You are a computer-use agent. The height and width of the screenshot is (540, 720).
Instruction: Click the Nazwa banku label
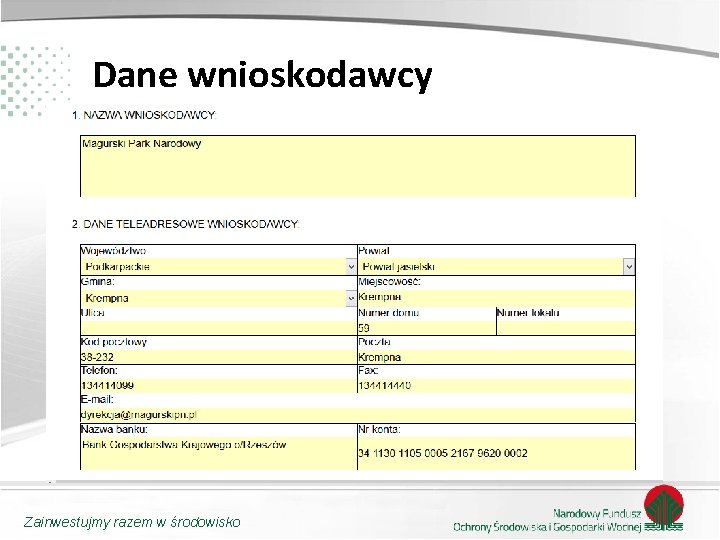[114, 429]
